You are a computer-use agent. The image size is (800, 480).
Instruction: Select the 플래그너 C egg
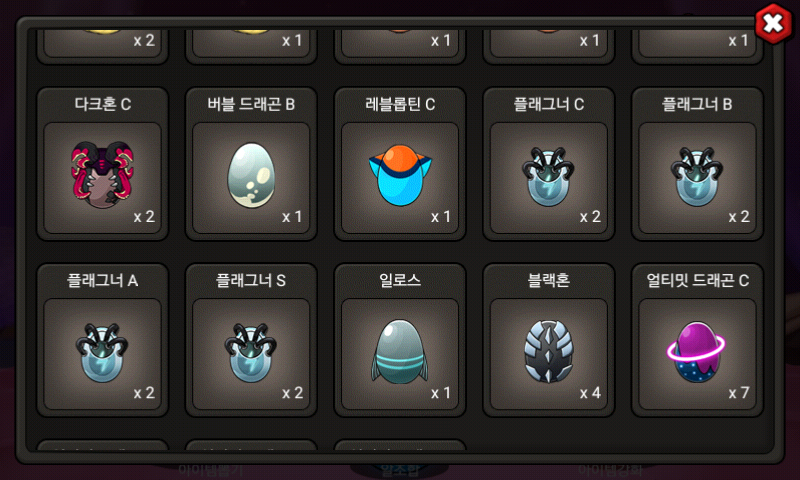click(x=548, y=176)
